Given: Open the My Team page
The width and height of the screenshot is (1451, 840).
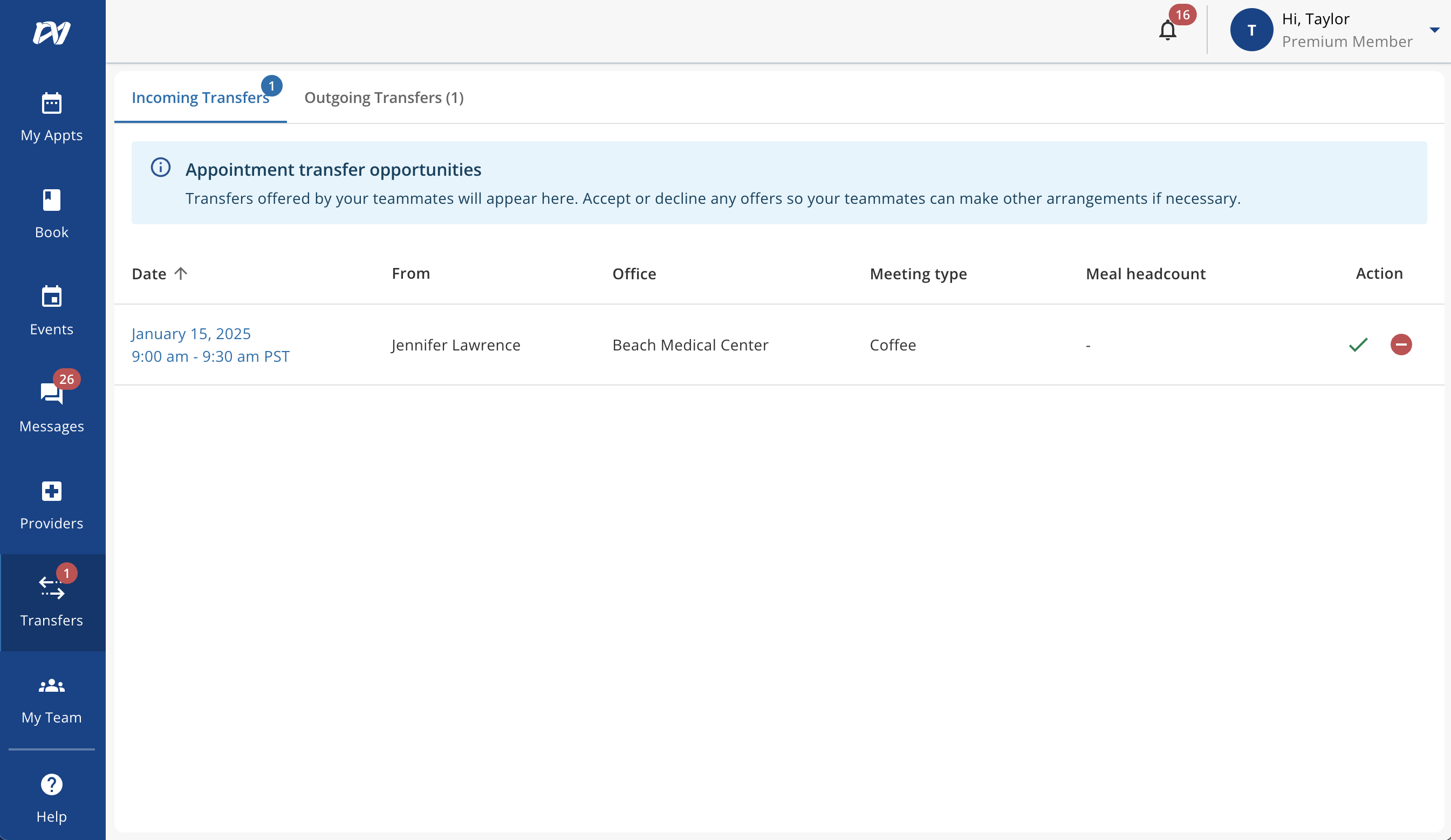Looking at the screenshot, I should (x=51, y=686).
